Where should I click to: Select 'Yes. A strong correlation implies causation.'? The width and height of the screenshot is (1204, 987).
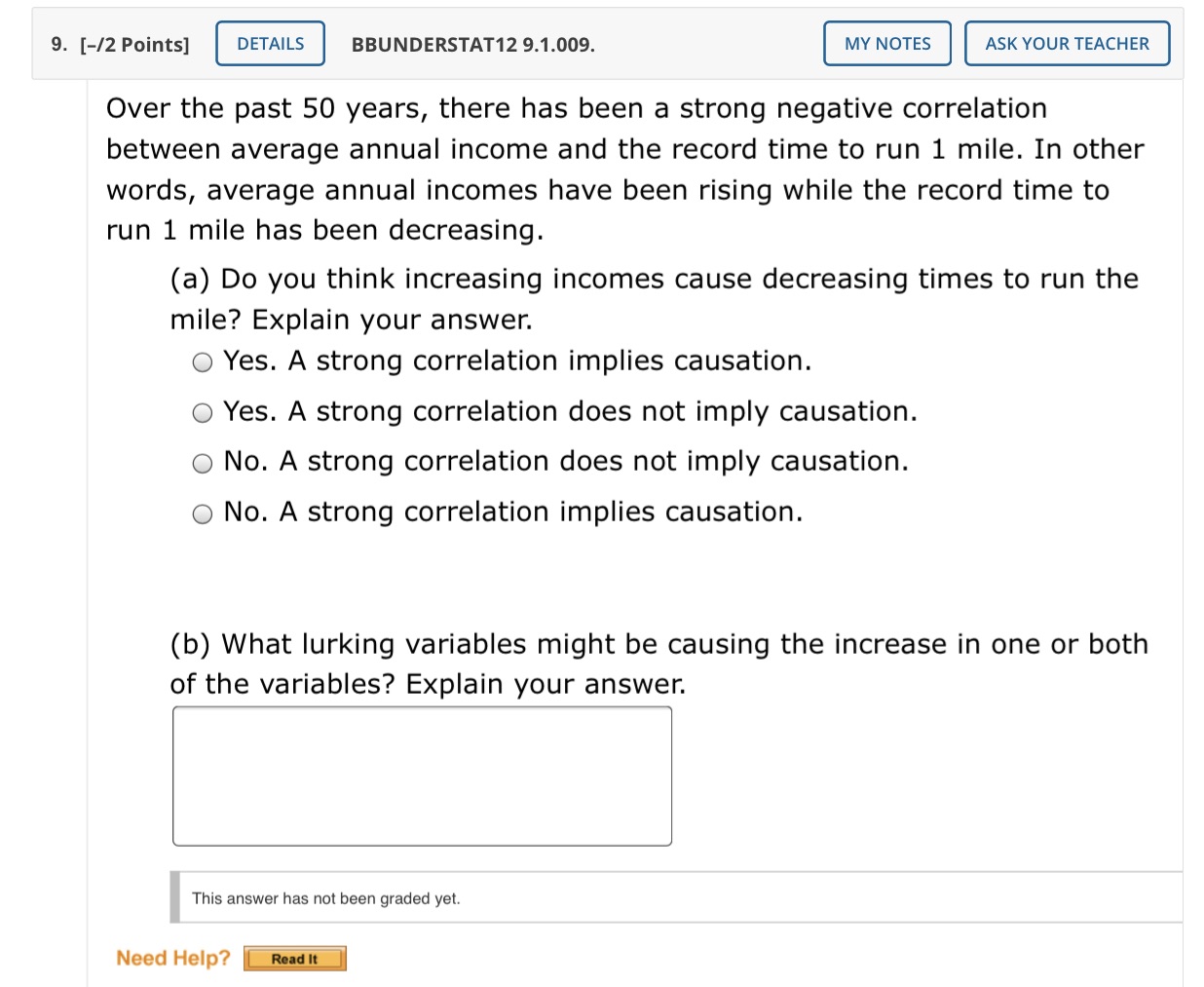click(202, 361)
